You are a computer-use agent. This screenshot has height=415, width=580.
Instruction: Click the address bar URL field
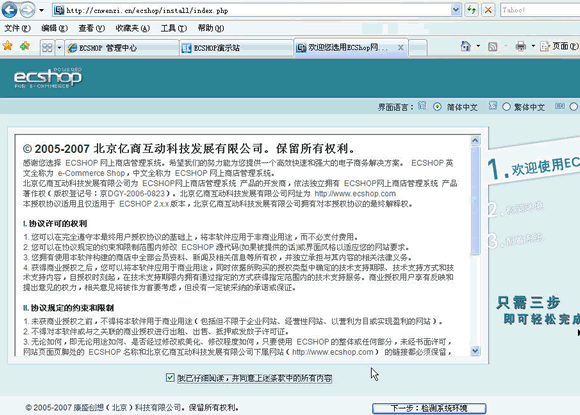tap(252, 10)
